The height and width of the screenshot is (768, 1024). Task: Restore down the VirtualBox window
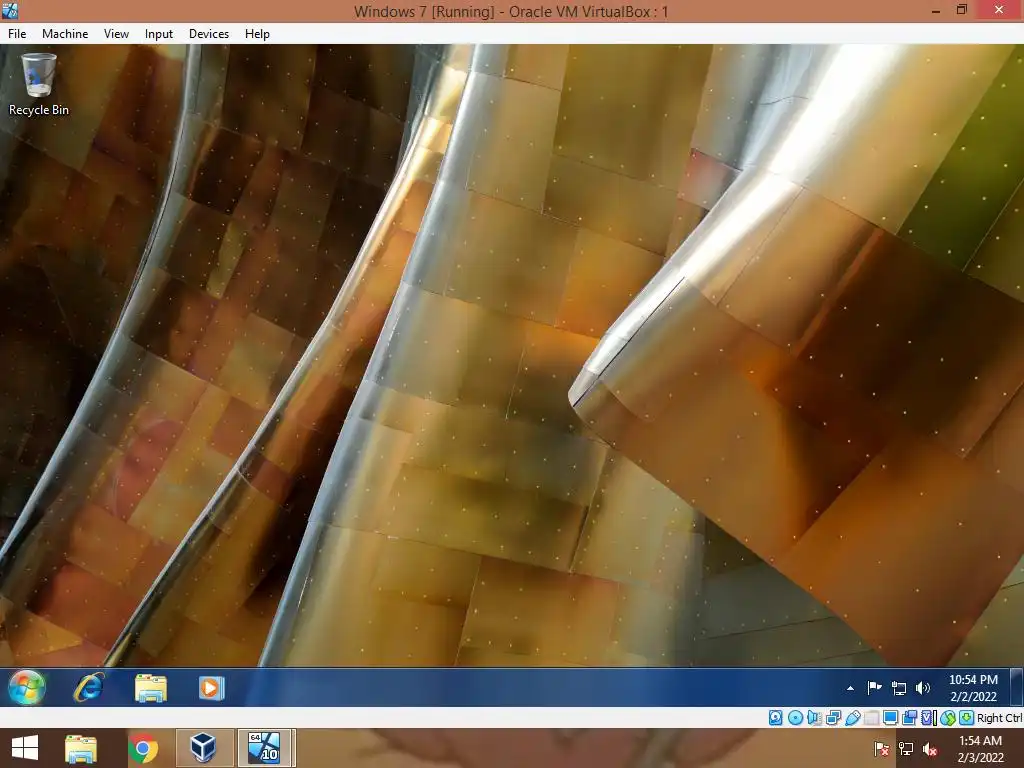961,10
